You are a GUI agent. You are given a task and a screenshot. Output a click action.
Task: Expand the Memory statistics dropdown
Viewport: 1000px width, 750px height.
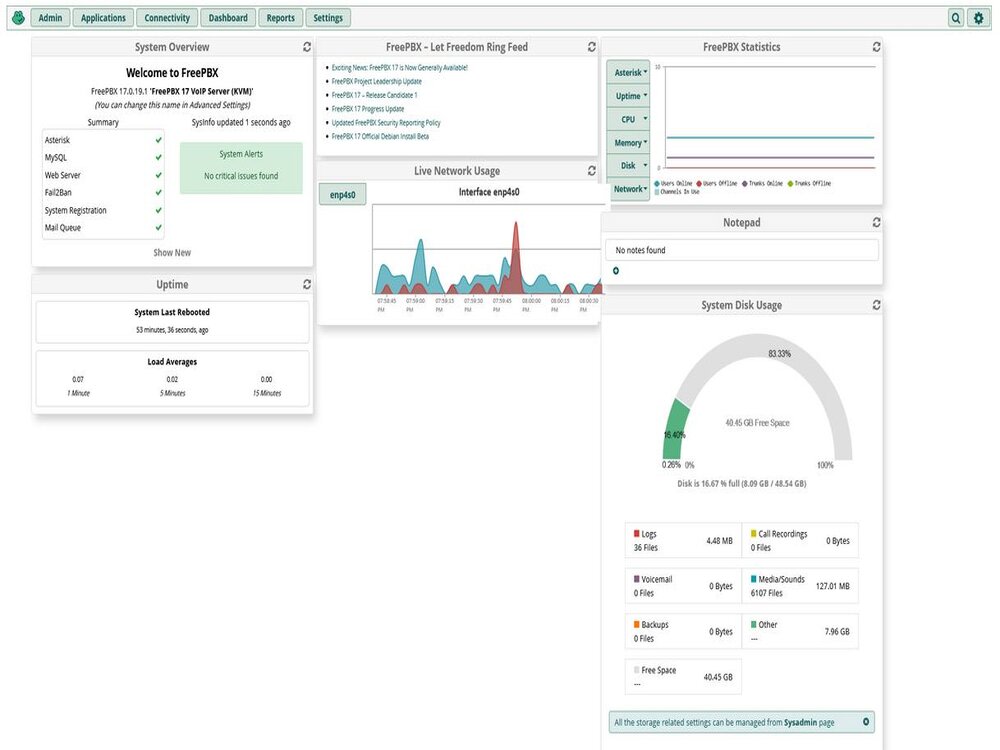(628, 143)
